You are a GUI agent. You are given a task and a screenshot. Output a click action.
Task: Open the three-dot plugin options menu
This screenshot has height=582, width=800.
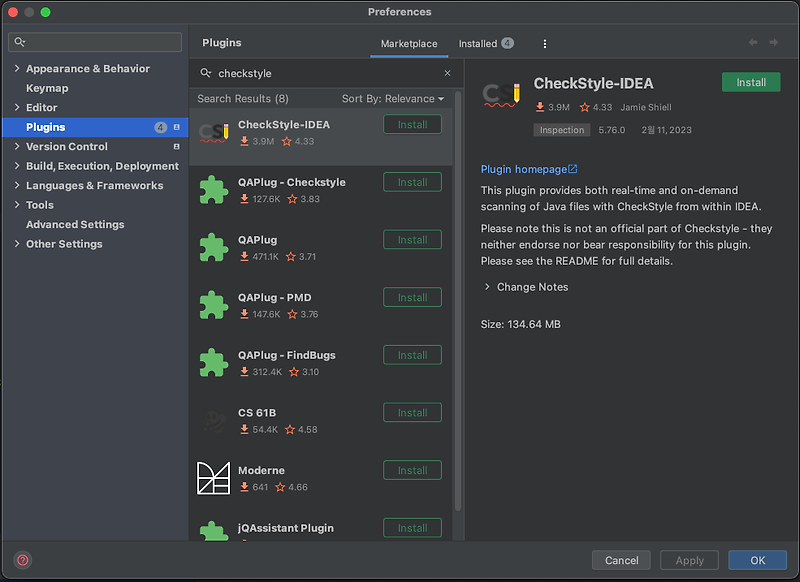544,43
